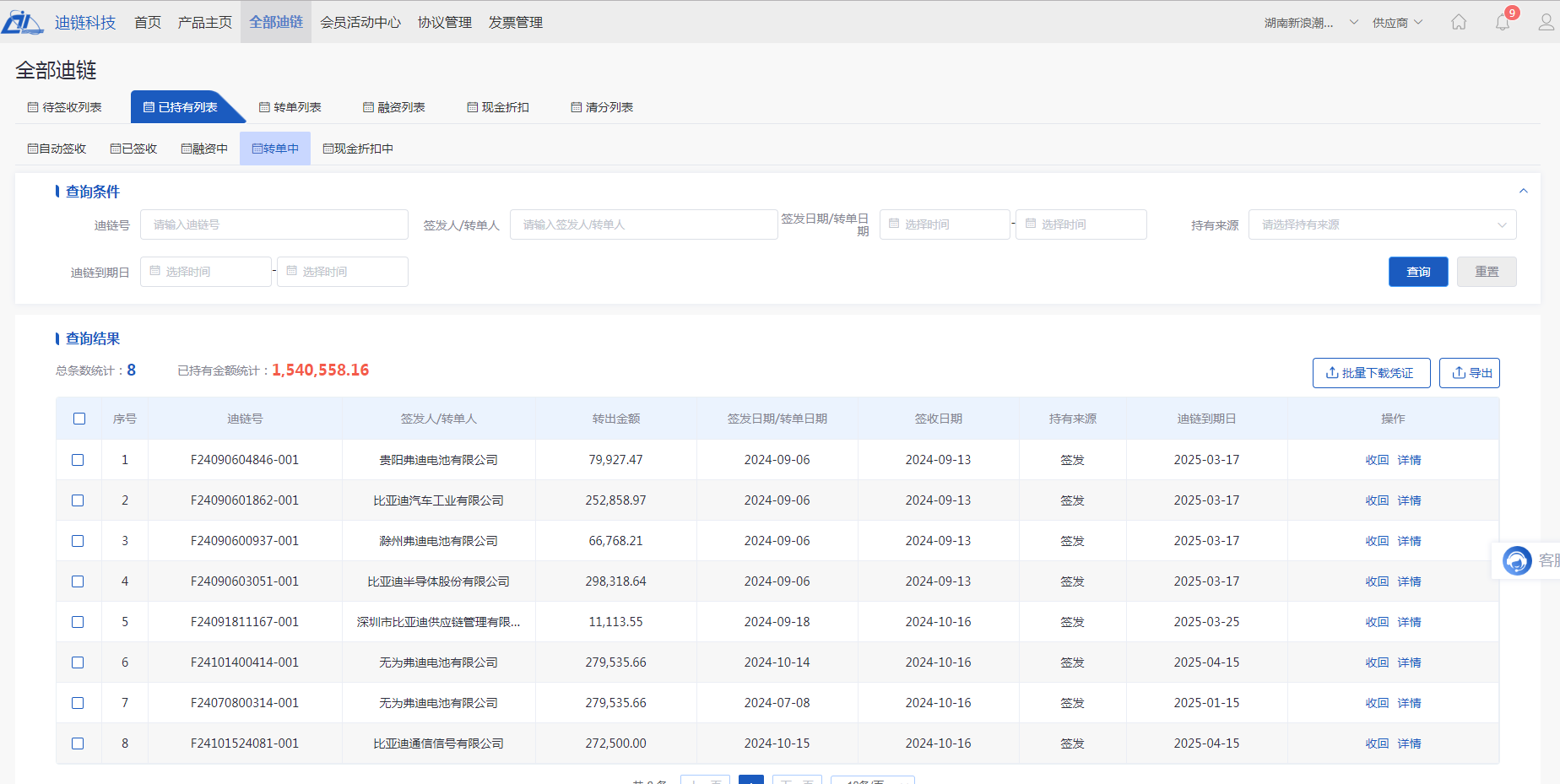Open 产品主页 menu

coord(205,23)
